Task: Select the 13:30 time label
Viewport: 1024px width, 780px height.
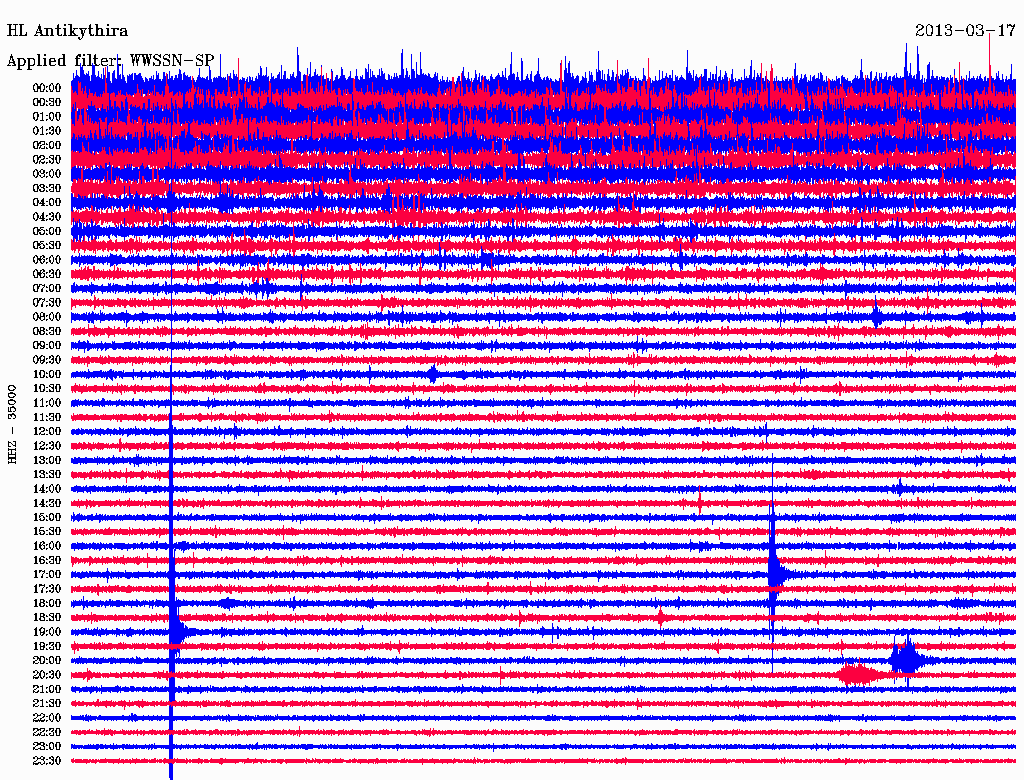Action: 47,474
